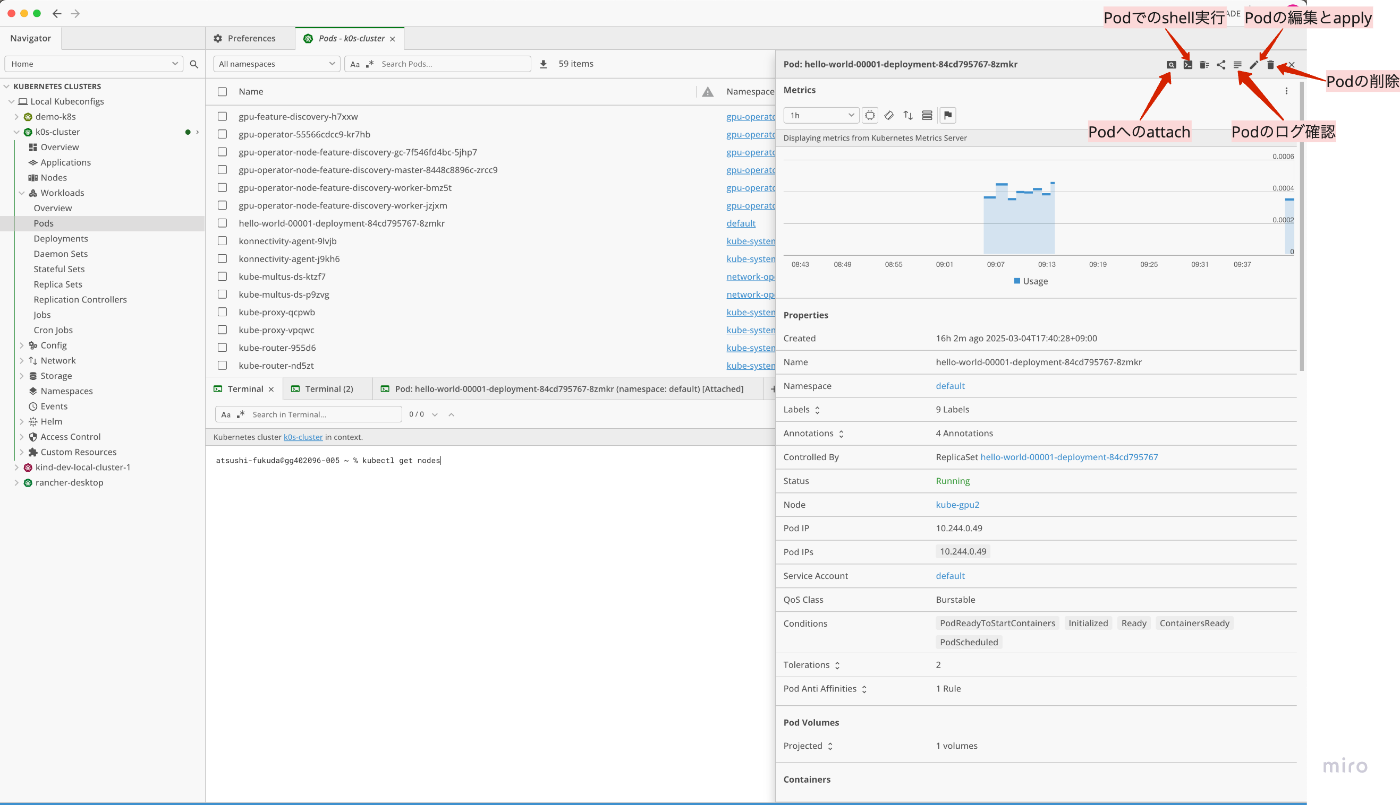This screenshot has width=1400, height=805.
Task: Select the network metrics up-down arrows icon
Action: coord(908,115)
